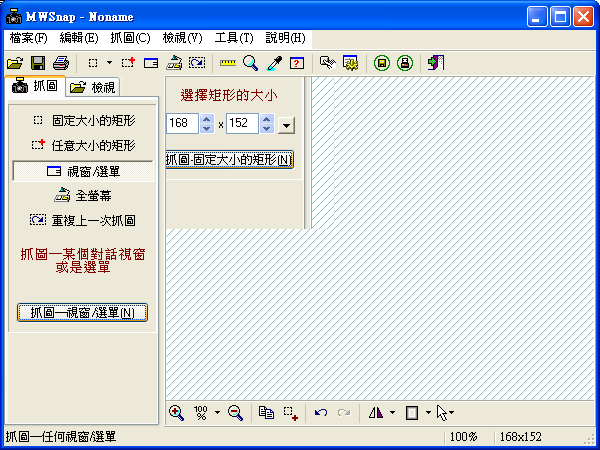Toggle auto-save green circle icon
The width and height of the screenshot is (600, 450).
(382, 63)
